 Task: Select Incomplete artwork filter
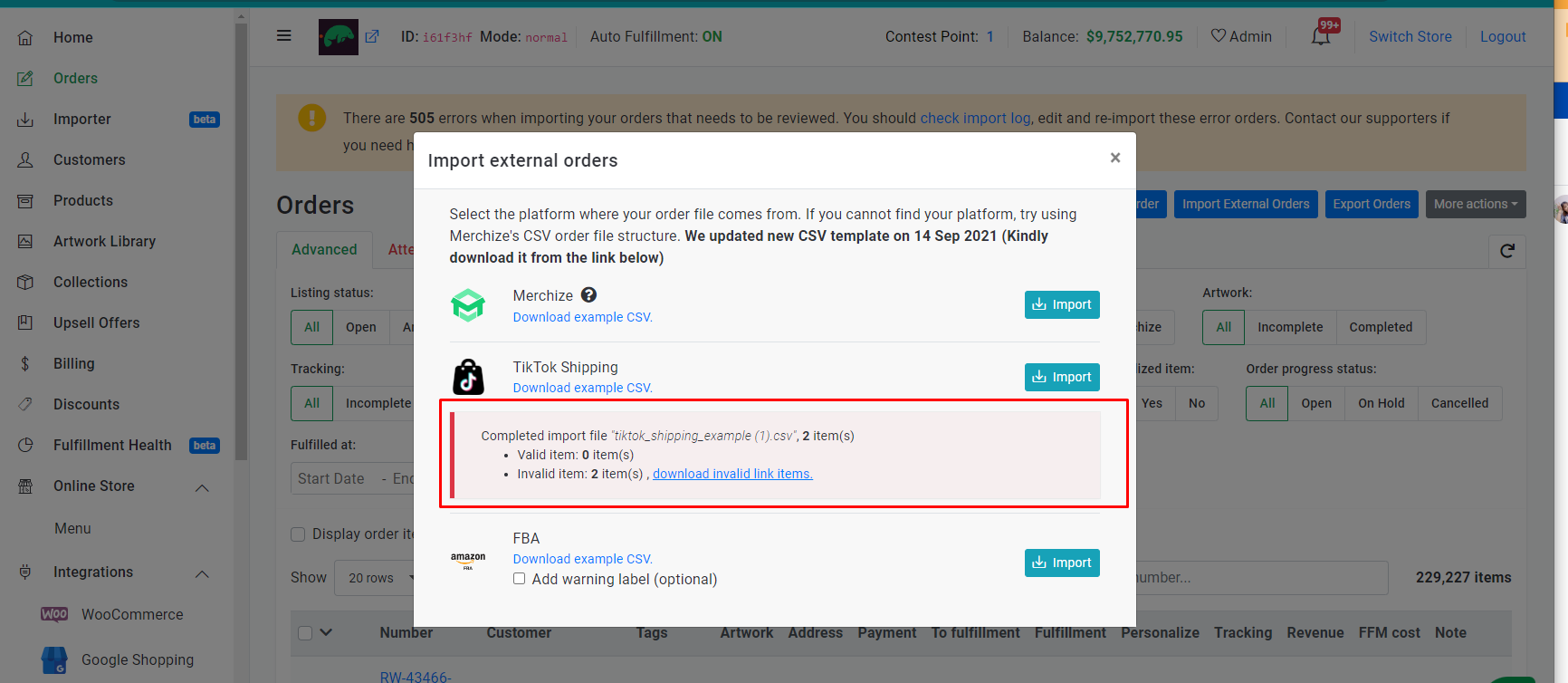coord(1290,327)
